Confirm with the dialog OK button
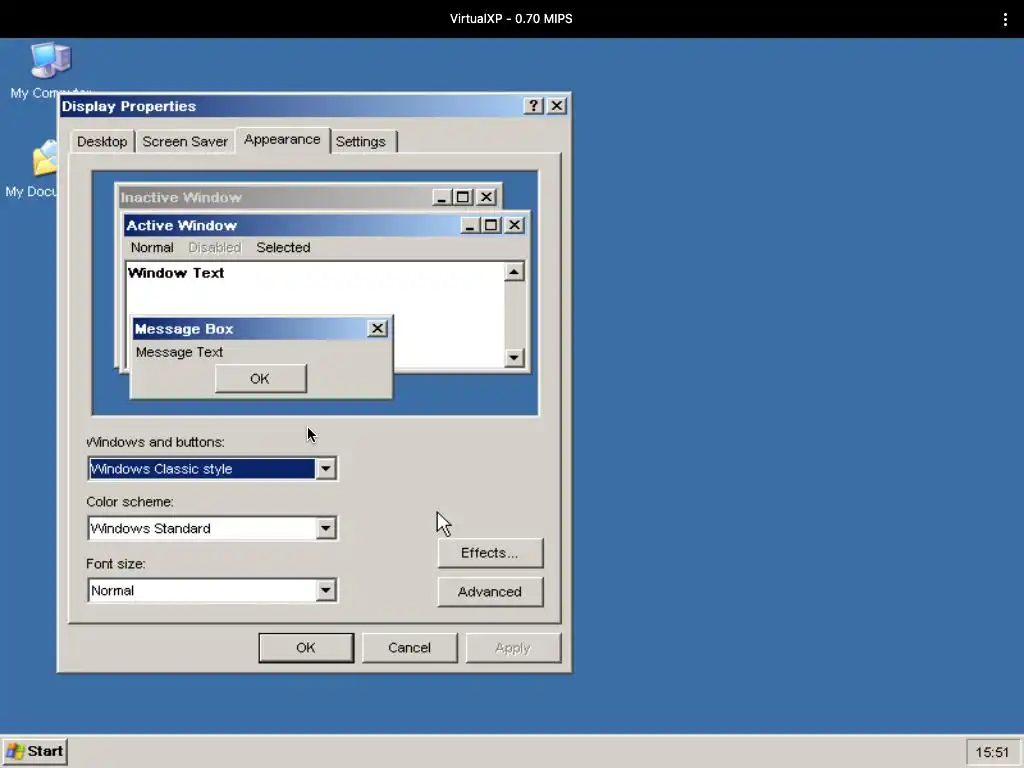 click(x=306, y=648)
